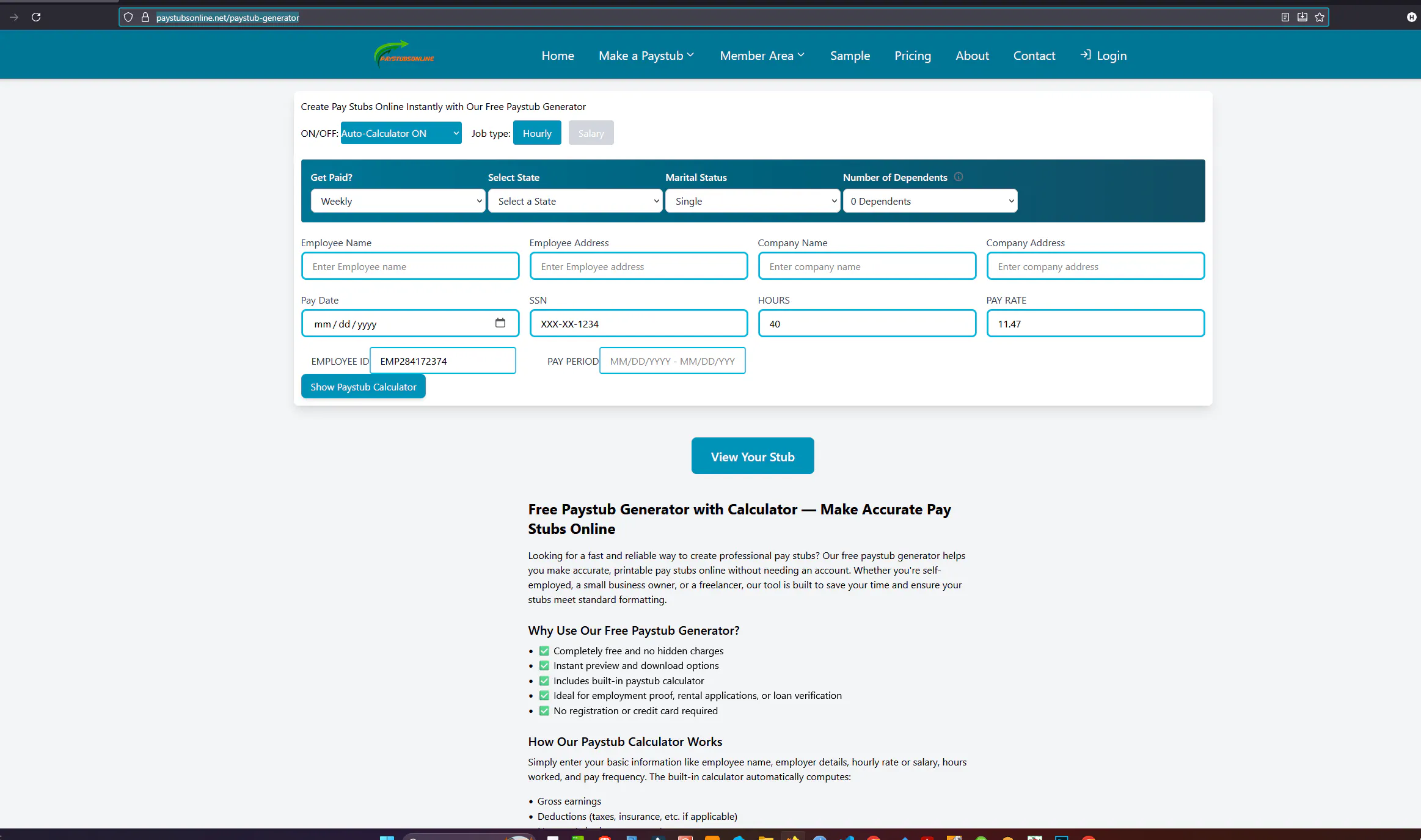Focus the Company Name input
Screen dimensions: 1421x840
[867, 266]
